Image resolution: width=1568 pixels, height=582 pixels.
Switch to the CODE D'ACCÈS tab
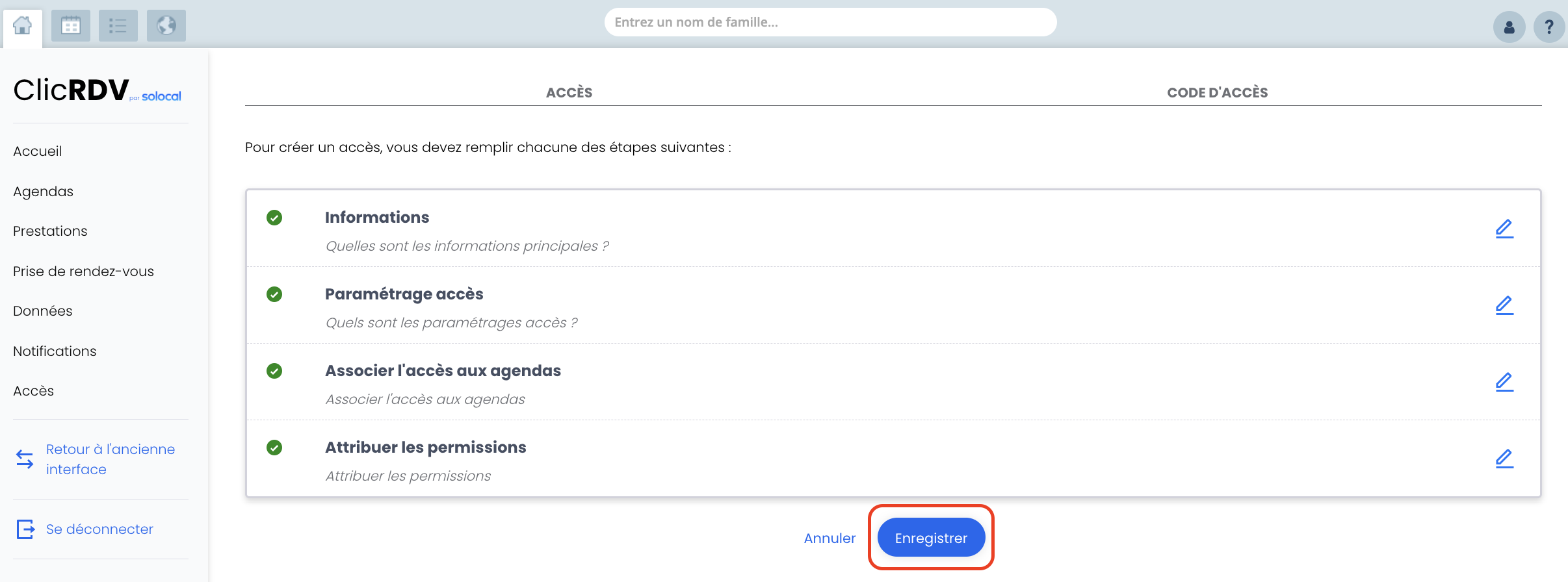click(x=1217, y=92)
